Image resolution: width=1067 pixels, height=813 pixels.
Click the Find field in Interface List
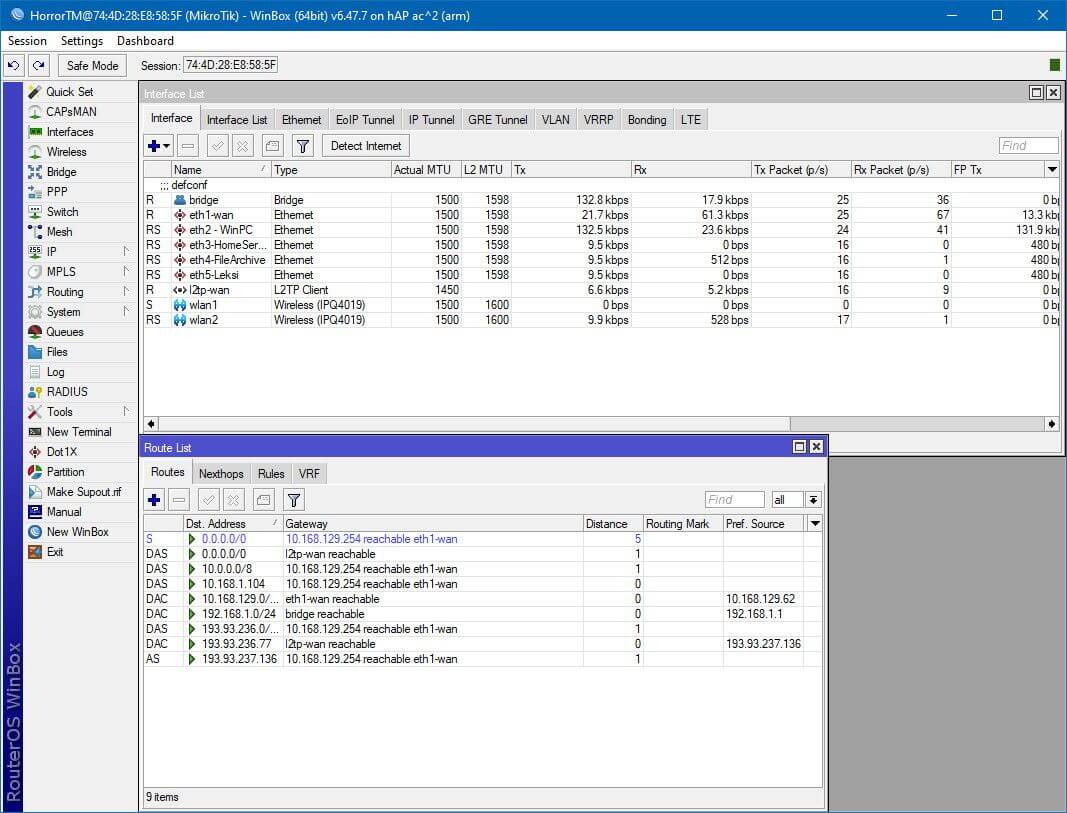[x=1028, y=146]
